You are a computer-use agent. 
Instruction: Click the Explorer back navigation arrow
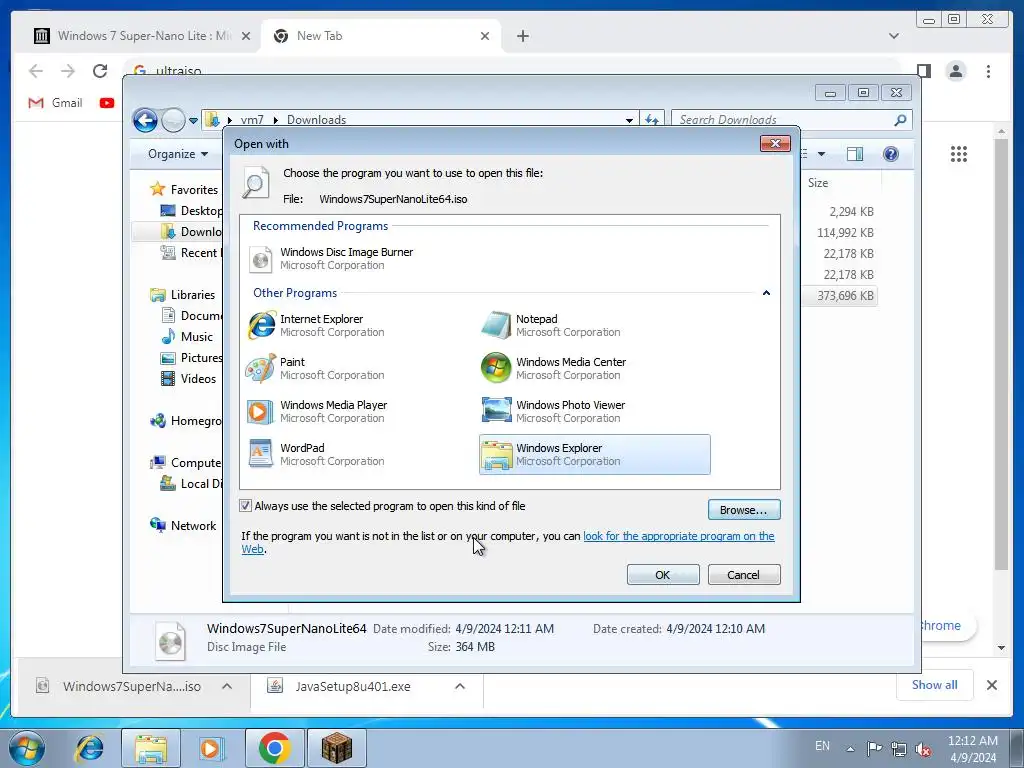(x=145, y=120)
